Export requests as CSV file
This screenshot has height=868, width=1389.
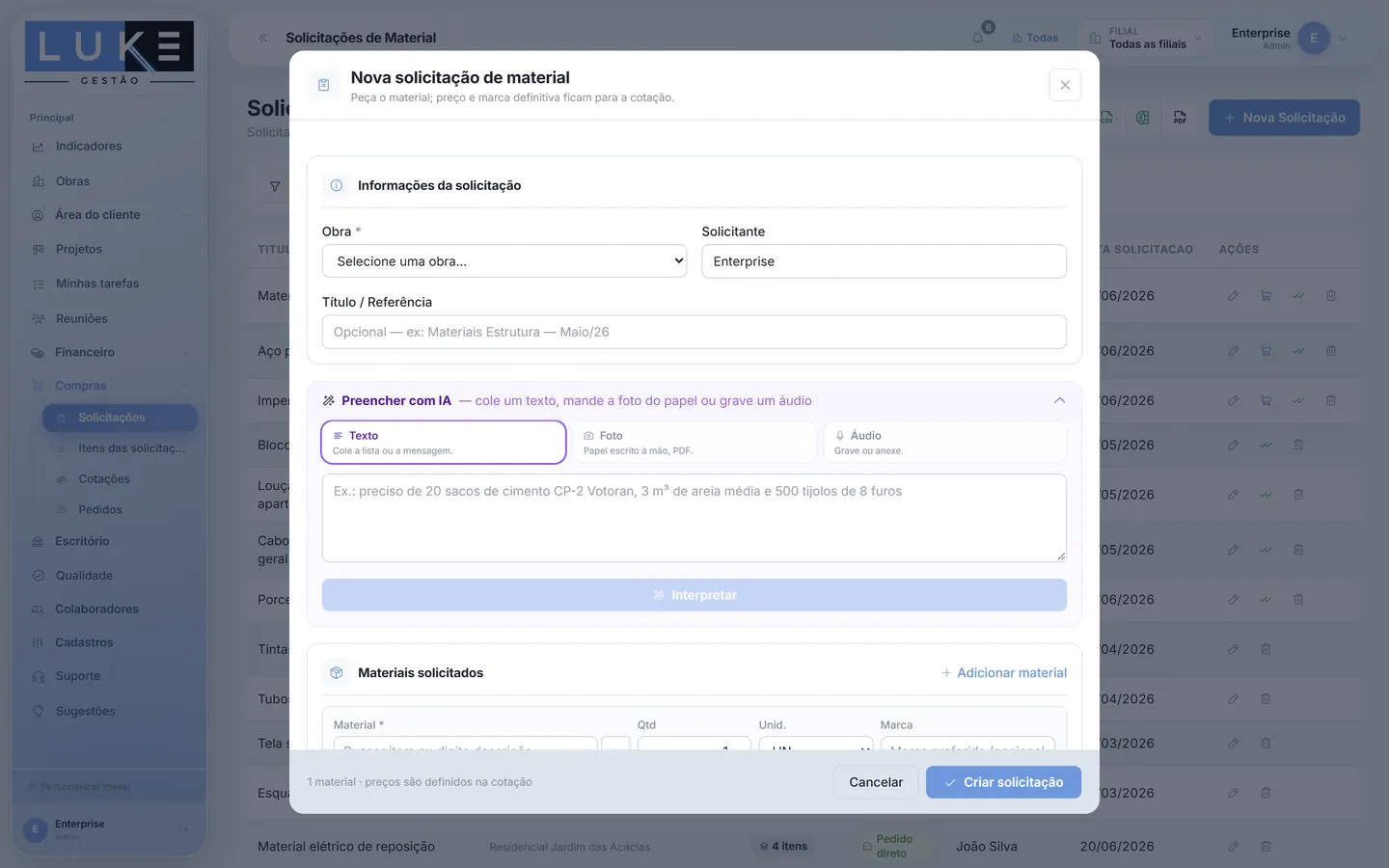tap(1106, 118)
